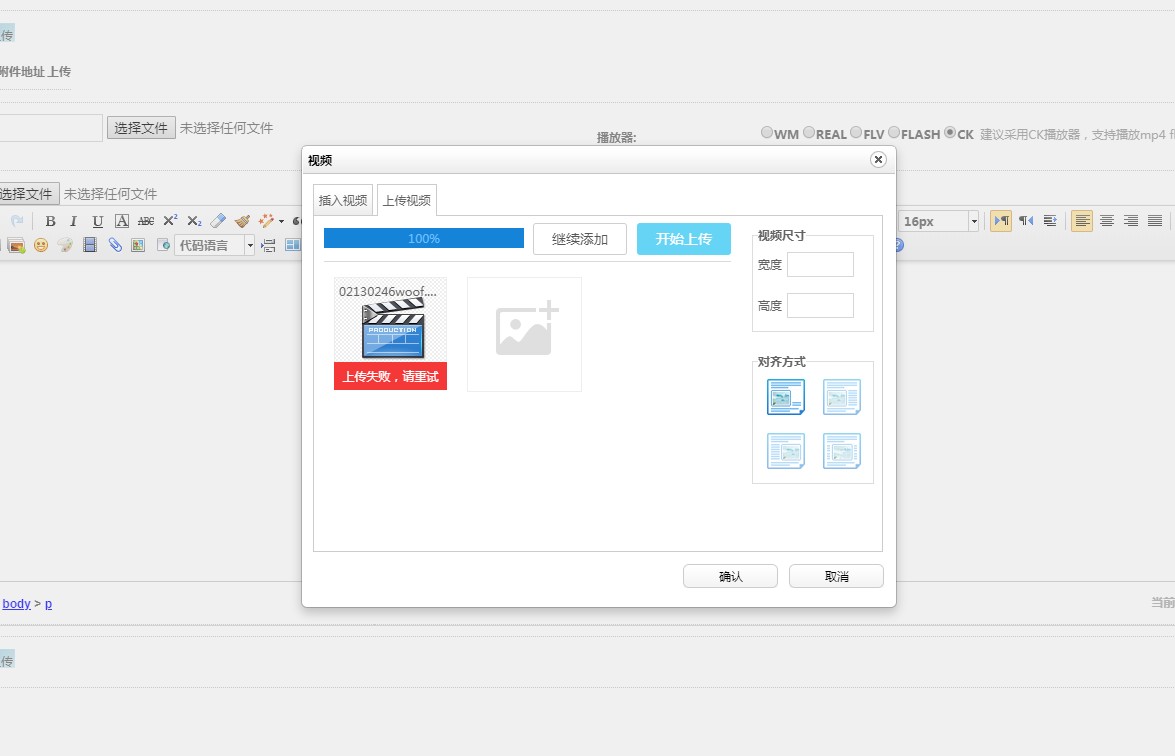Select the eraser clear-format icon

click(218, 221)
